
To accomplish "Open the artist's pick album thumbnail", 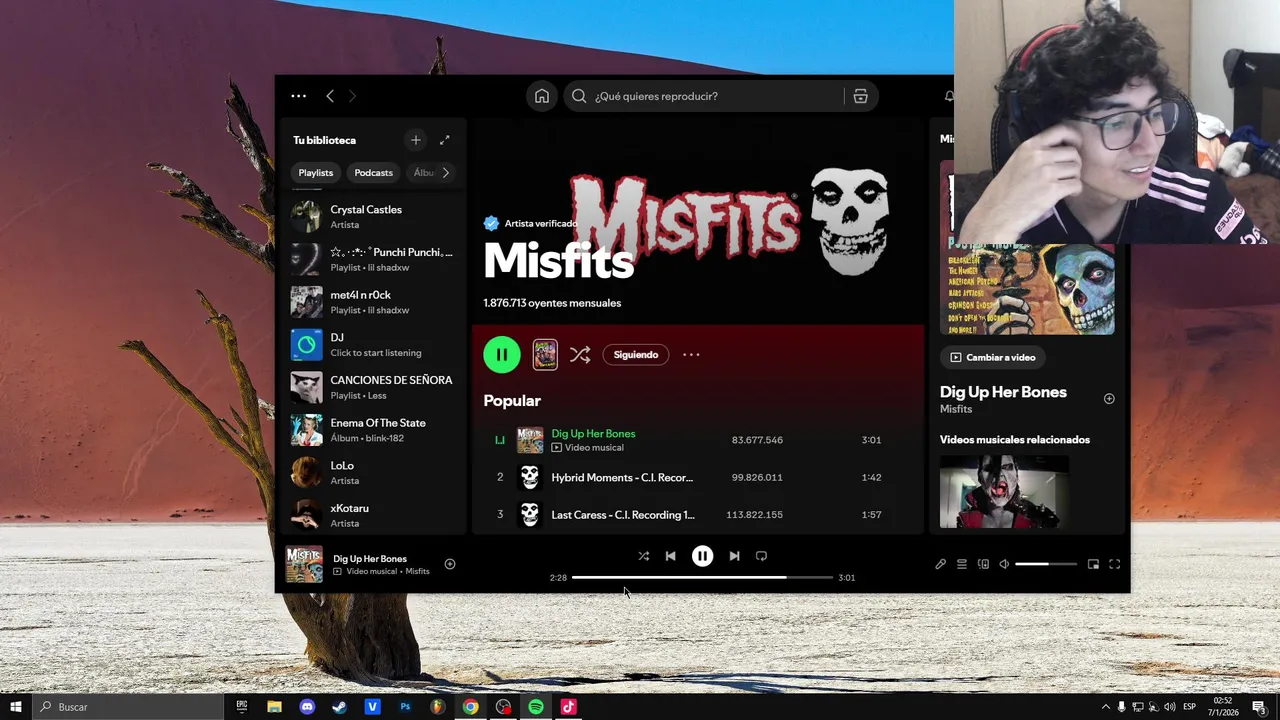I will click(545, 354).
